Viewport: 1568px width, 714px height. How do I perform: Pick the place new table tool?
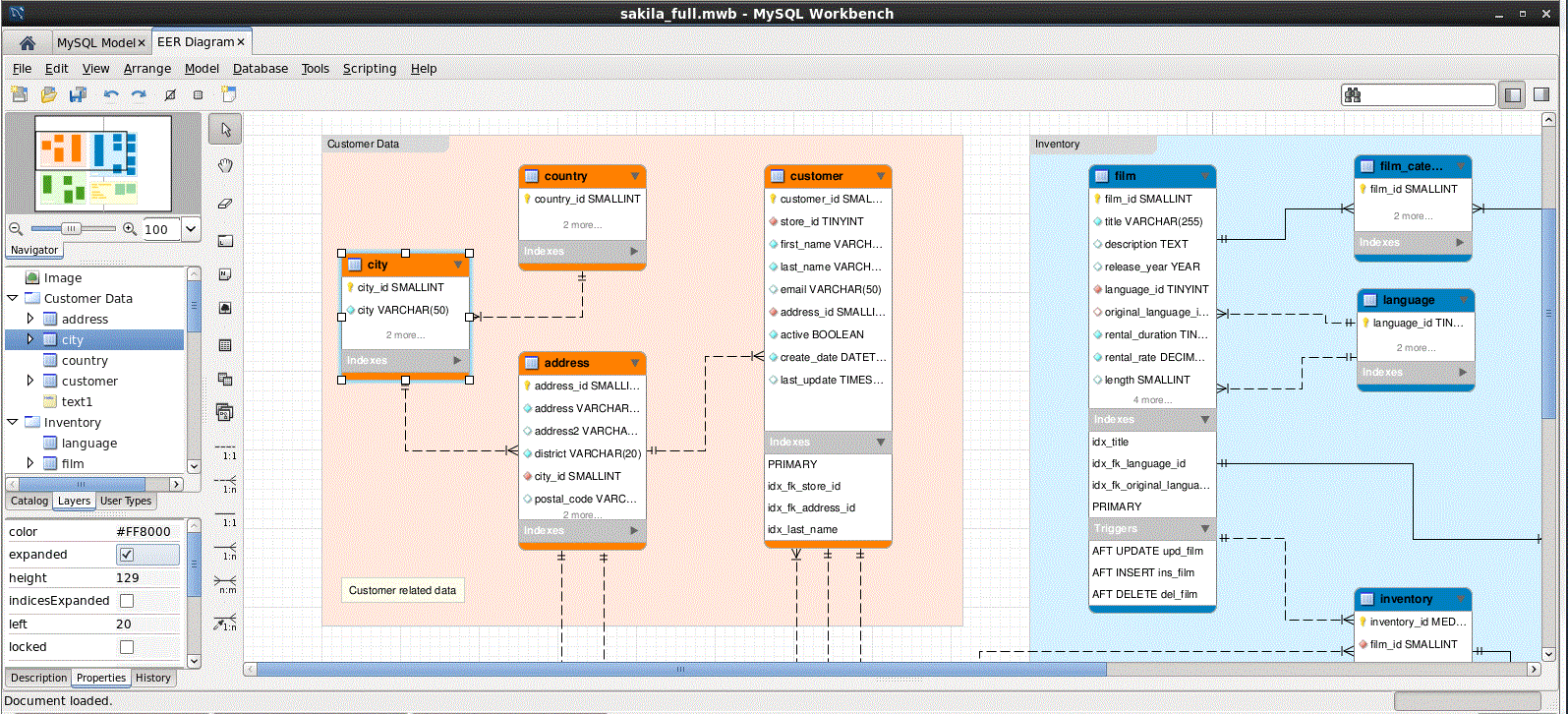point(225,345)
